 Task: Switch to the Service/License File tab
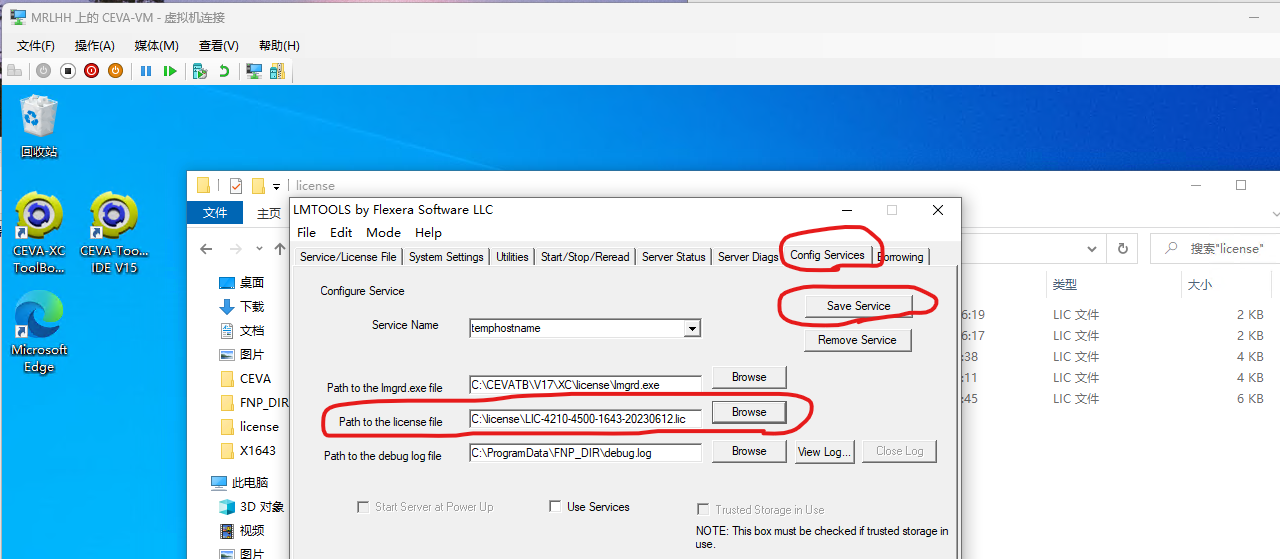[348, 257]
